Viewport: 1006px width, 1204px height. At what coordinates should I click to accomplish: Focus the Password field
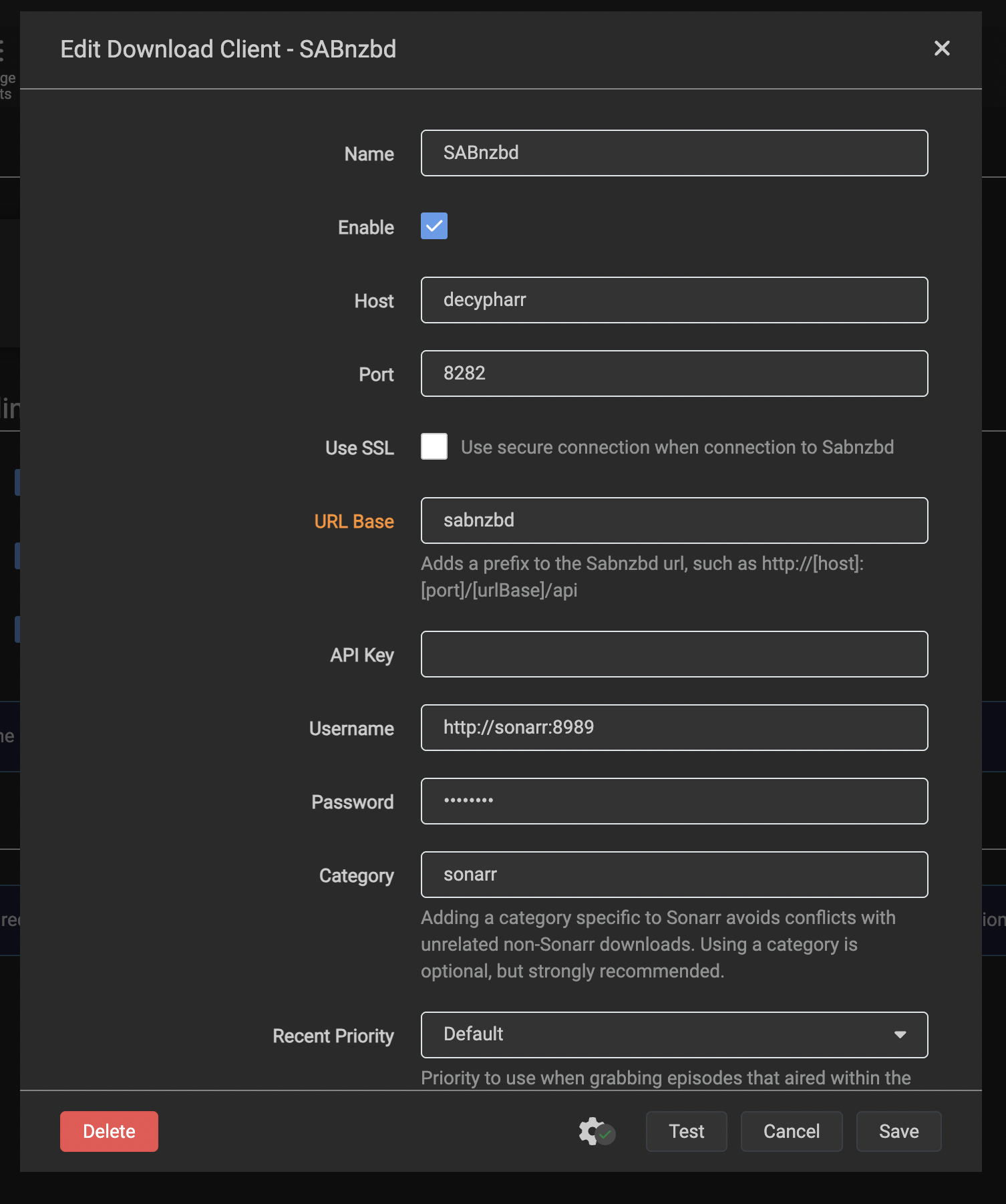674,801
